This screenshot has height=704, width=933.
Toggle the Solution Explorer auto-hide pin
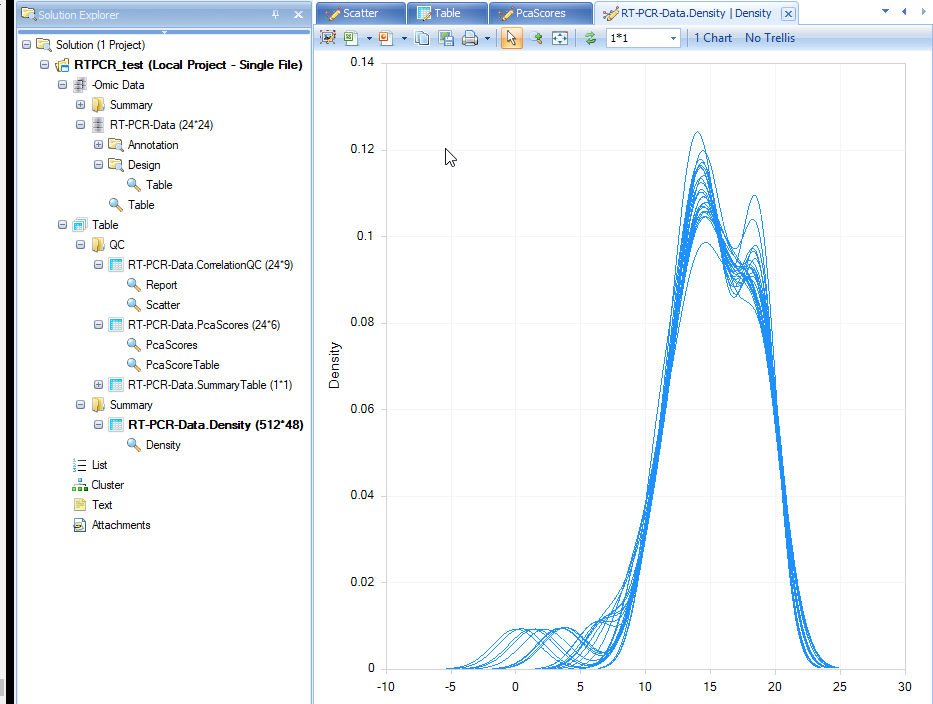(x=275, y=14)
